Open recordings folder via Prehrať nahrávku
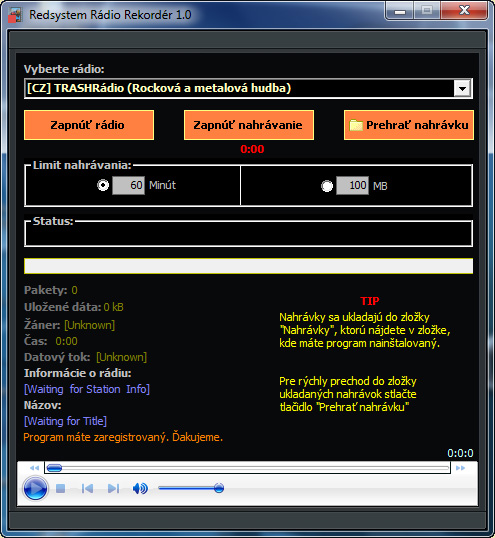The image size is (495, 538). pos(409,125)
